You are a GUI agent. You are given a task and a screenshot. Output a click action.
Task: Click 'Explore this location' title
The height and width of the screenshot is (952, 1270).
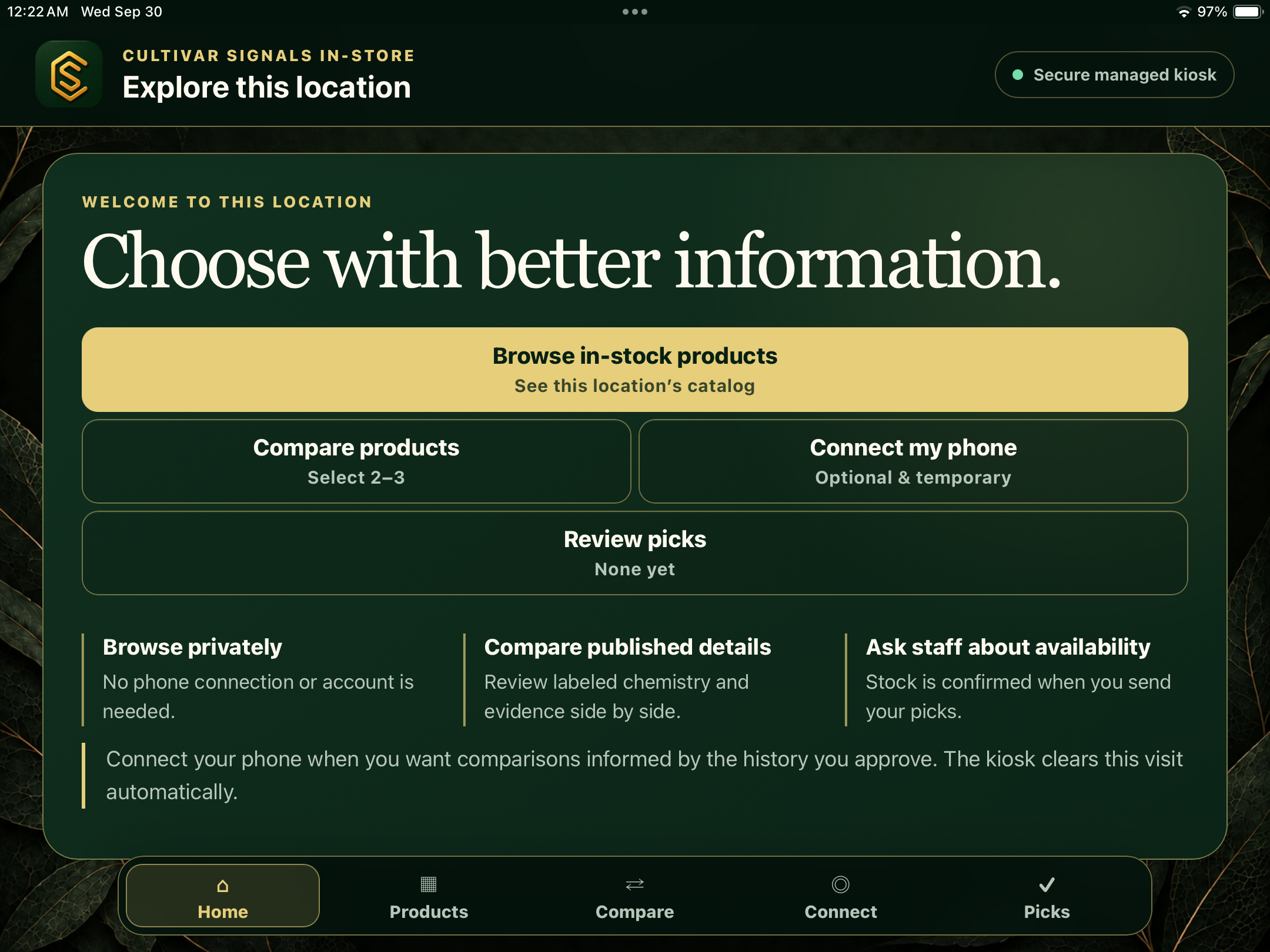click(266, 88)
